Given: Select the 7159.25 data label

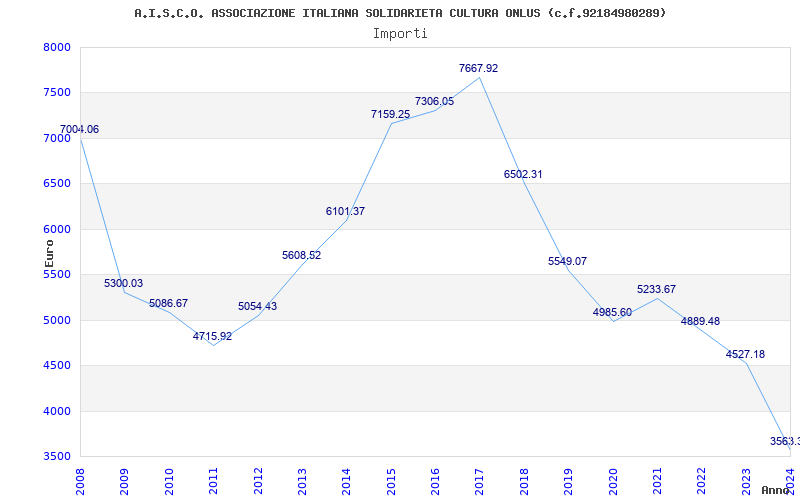Looking at the screenshot, I should (390, 114).
